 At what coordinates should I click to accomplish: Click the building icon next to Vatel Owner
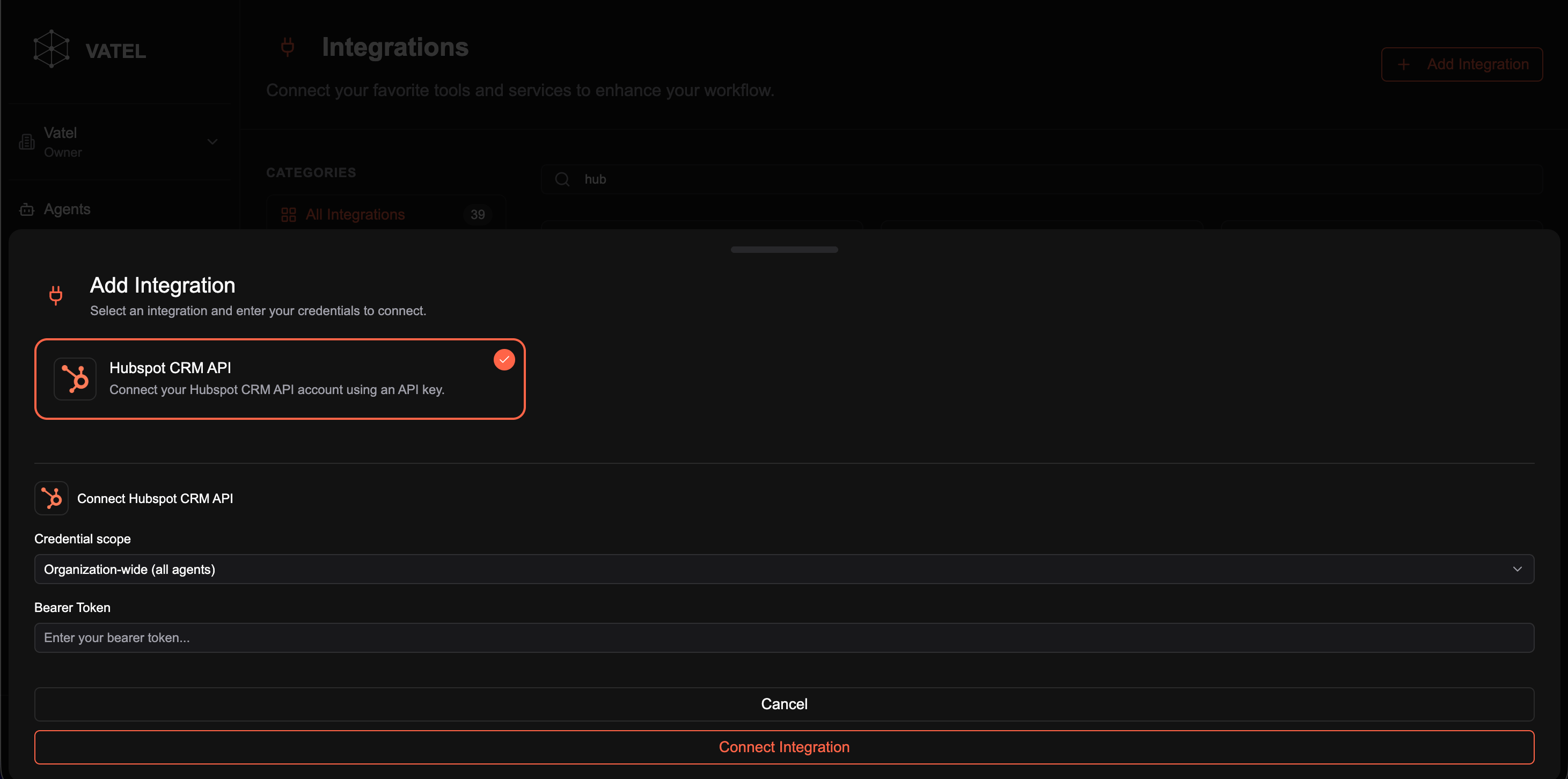click(27, 142)
